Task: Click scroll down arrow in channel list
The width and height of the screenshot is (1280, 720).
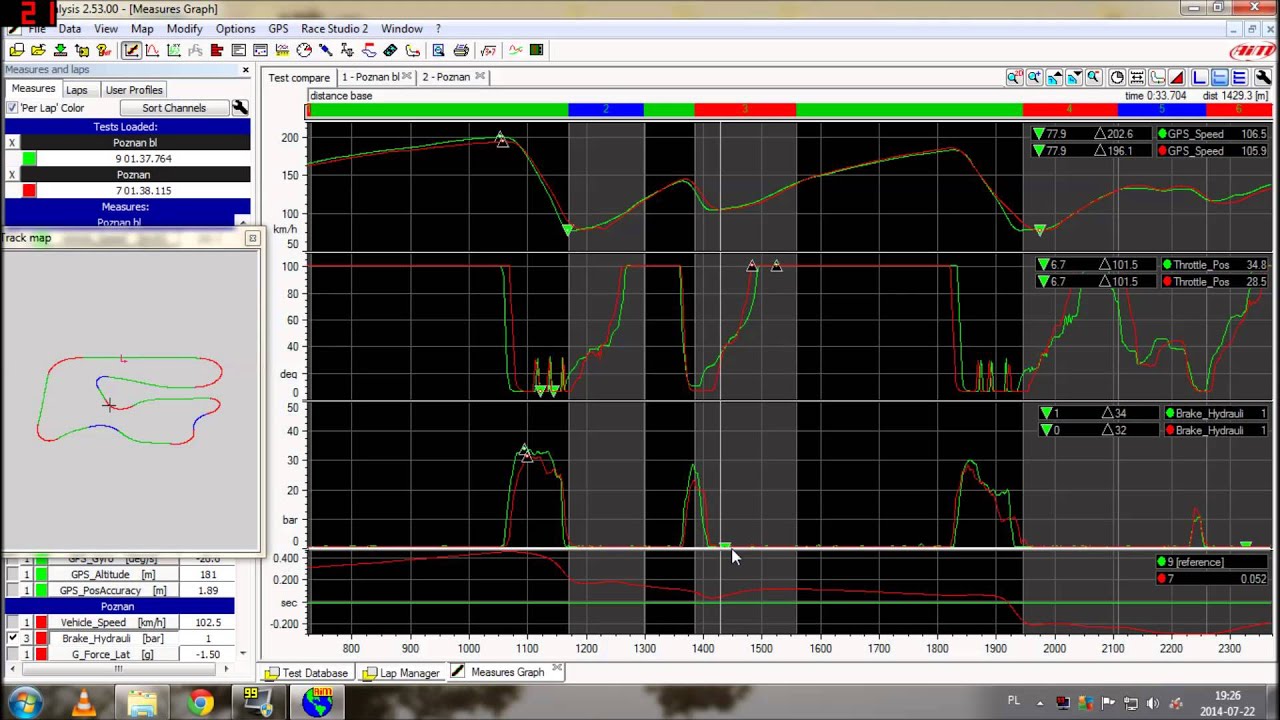Action: [x=243, y=653]
